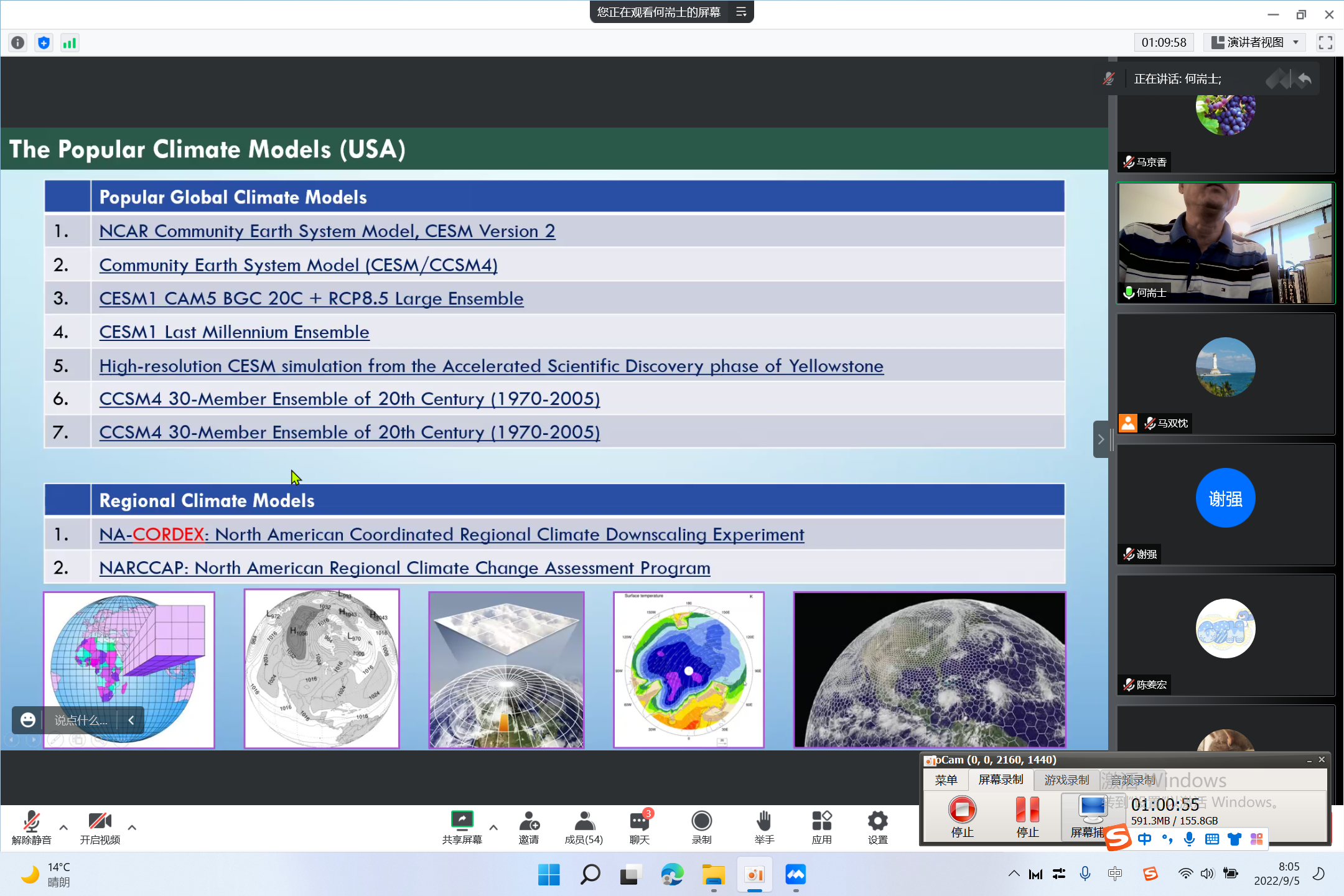Click hexagonal mesh Earth image
This screenshot has width=1344, height=896.
930,670
